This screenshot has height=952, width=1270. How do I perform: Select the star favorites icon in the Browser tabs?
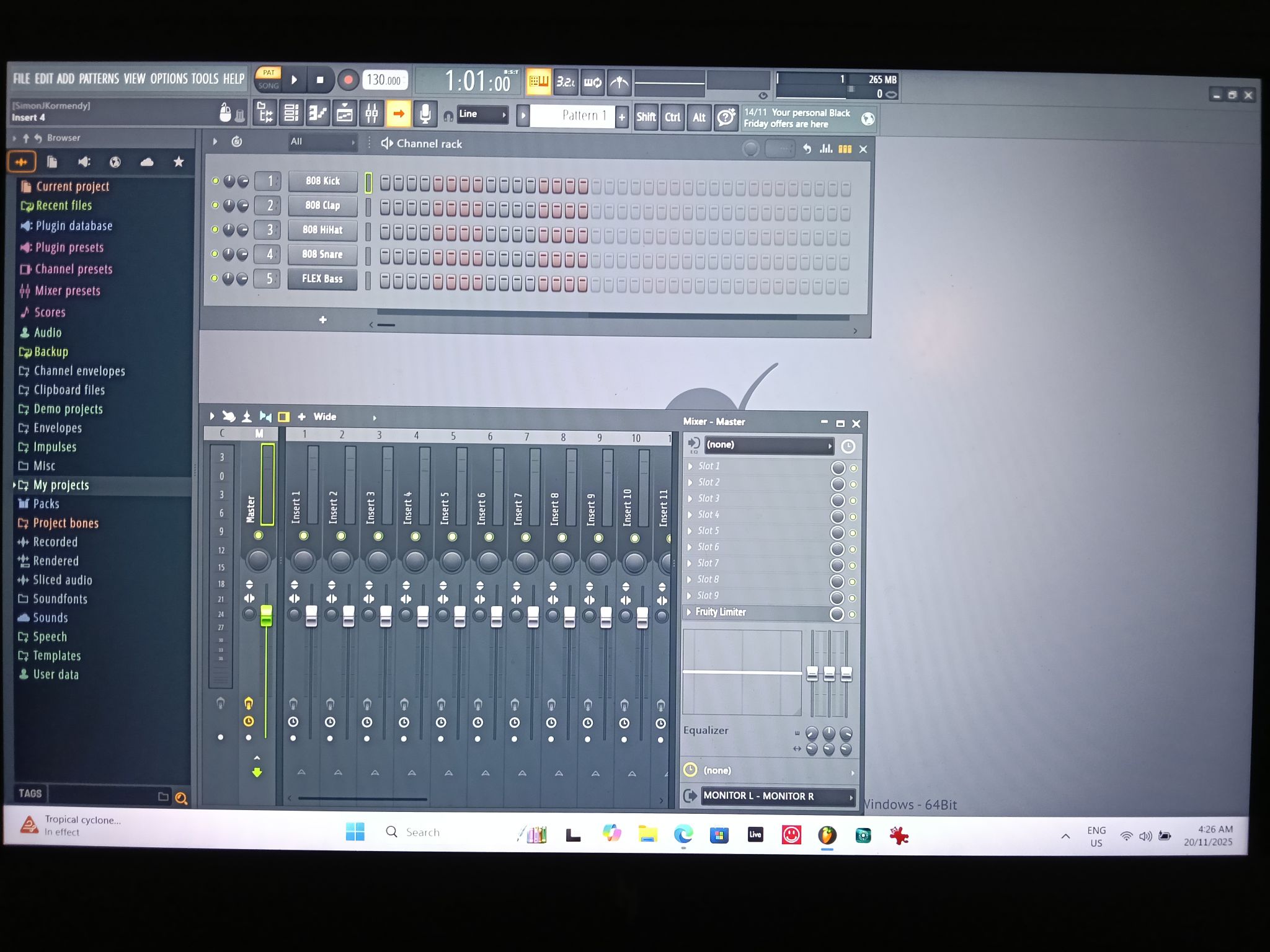point(179,162)
